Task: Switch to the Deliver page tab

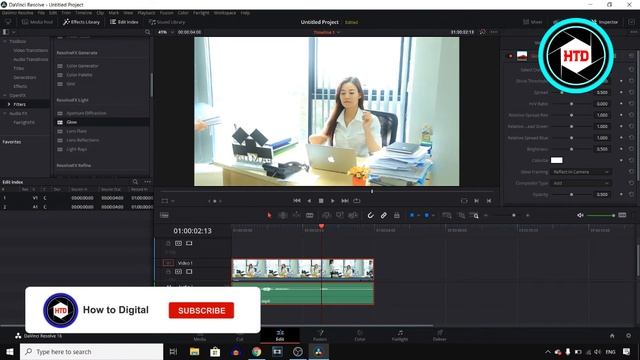Action: click(440, 336)
